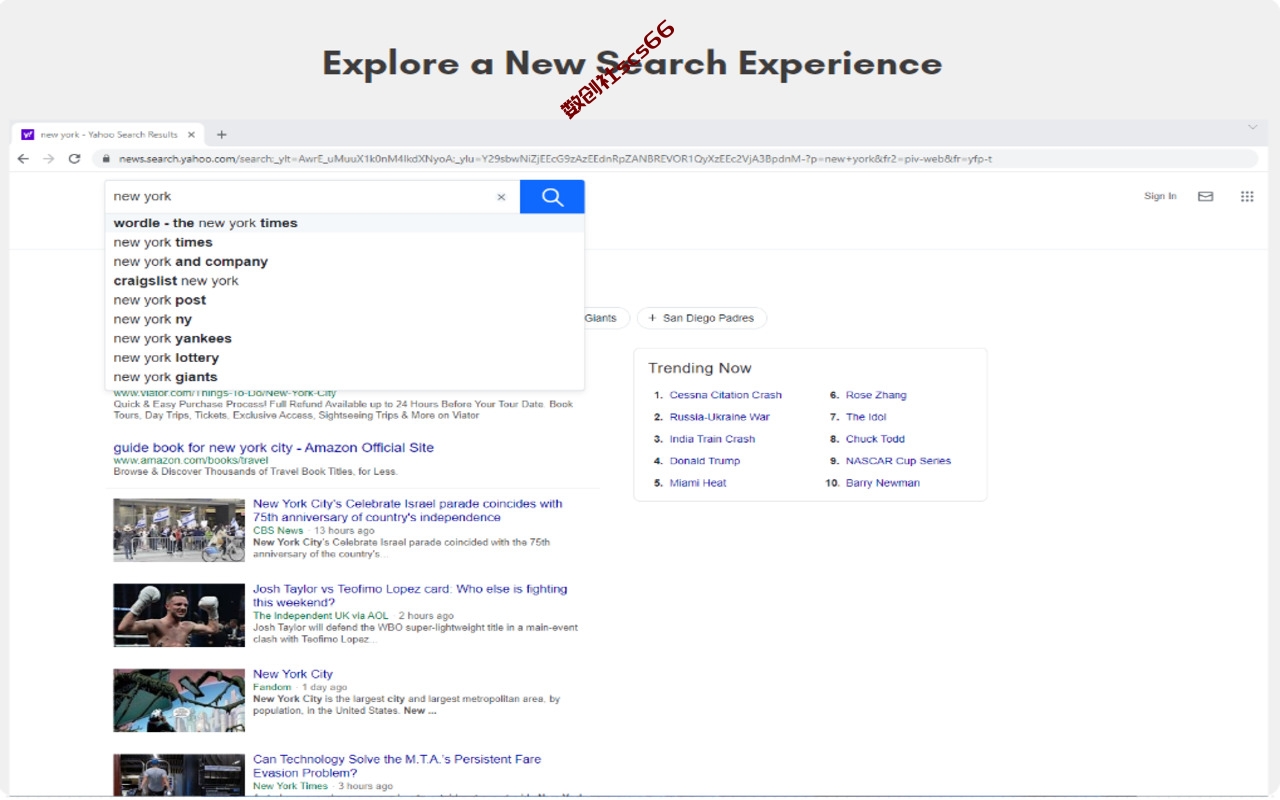The width and height of the screenshot is (1280, 800).
Task: Open guide book for new york city Amazon link
Action: (274, 448)
